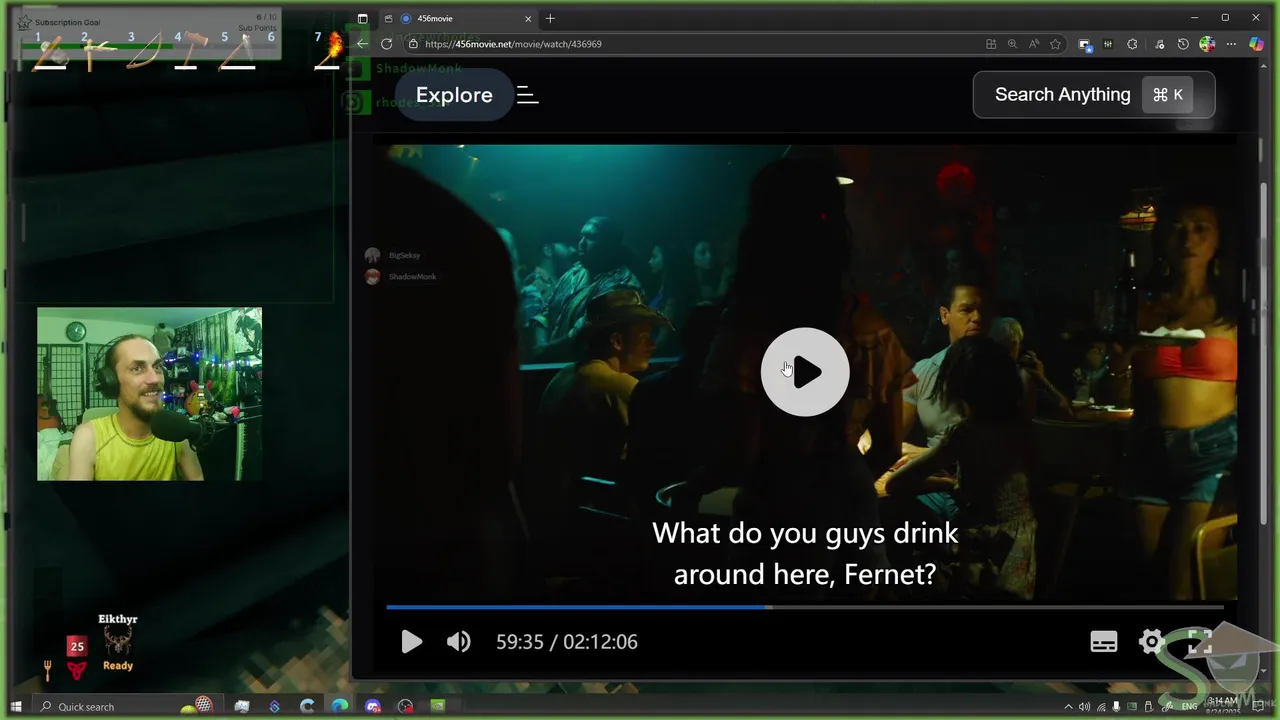Open Discord from taskbar

coord(372,707)
